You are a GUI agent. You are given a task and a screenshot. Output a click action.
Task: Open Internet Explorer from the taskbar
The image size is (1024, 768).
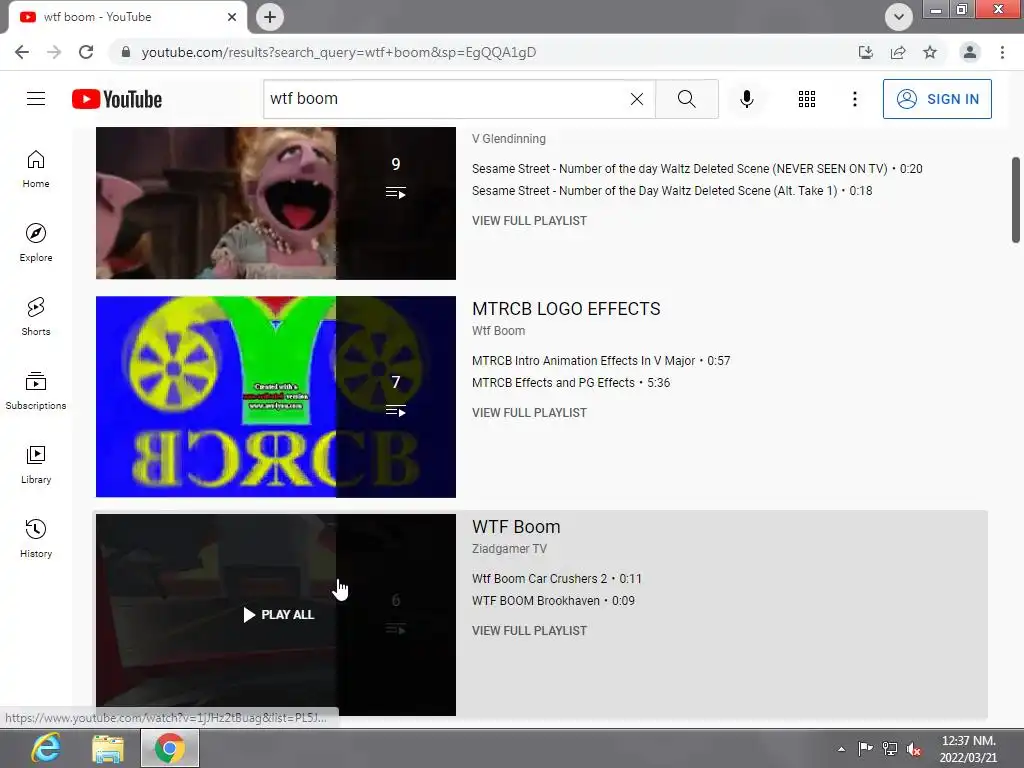tap(46, 748)
